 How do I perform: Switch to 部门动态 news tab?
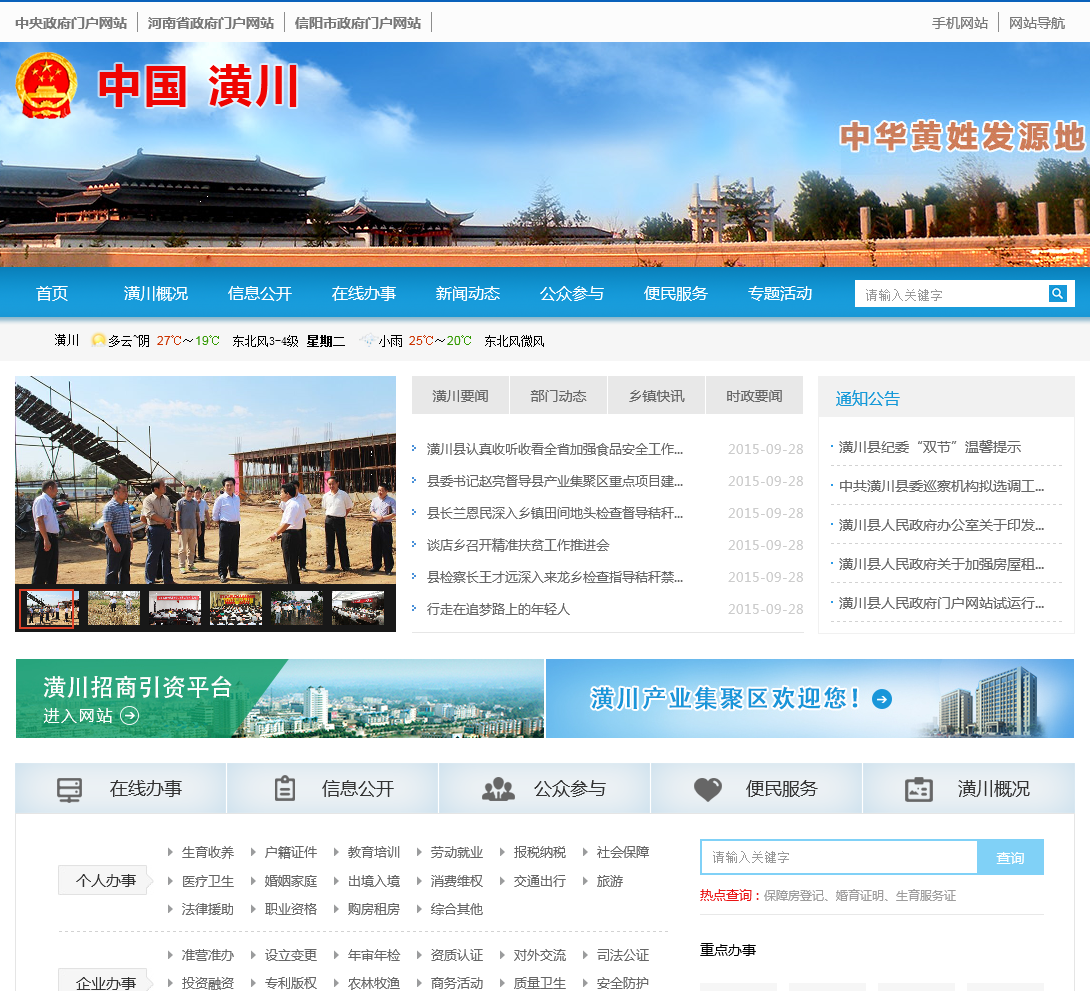pyautogui.click(x=558, y=395)
